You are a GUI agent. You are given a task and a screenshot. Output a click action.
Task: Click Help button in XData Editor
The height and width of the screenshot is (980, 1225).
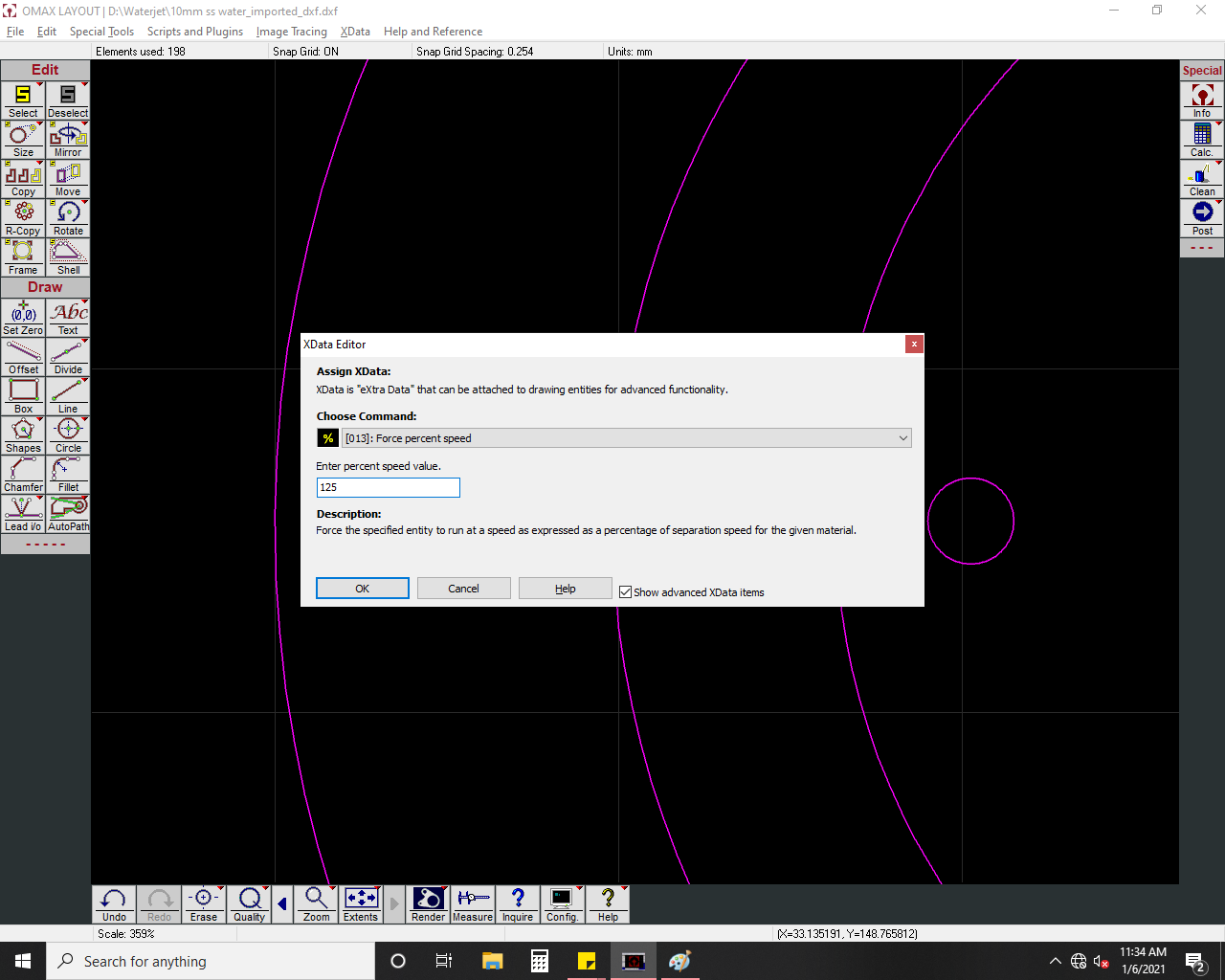[566, 589]
